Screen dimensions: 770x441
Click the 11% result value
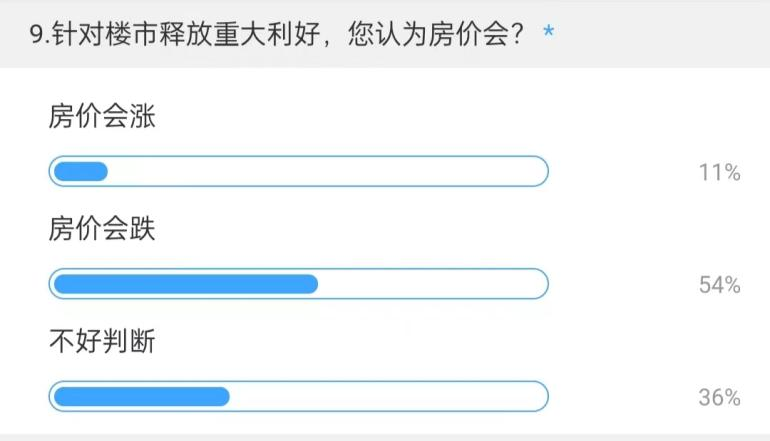click(x=719, y=173)
